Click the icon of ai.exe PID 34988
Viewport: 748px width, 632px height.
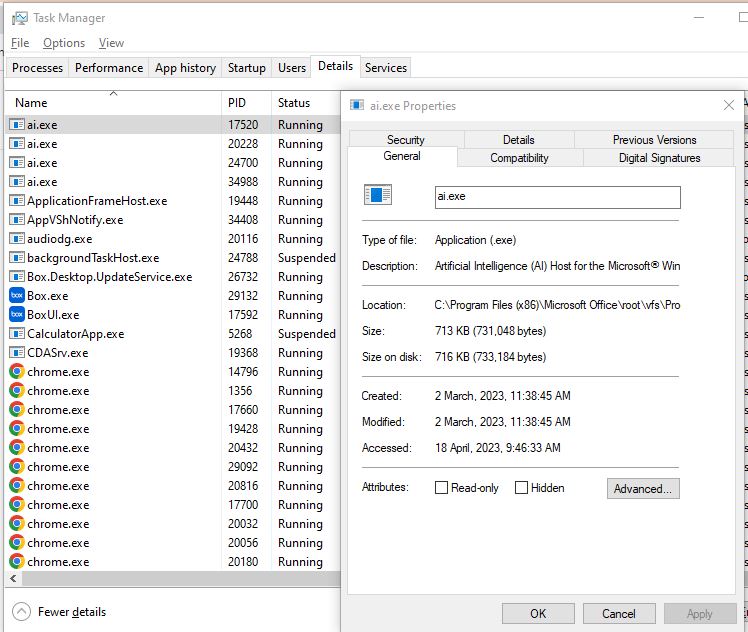[x=17, y=182]
